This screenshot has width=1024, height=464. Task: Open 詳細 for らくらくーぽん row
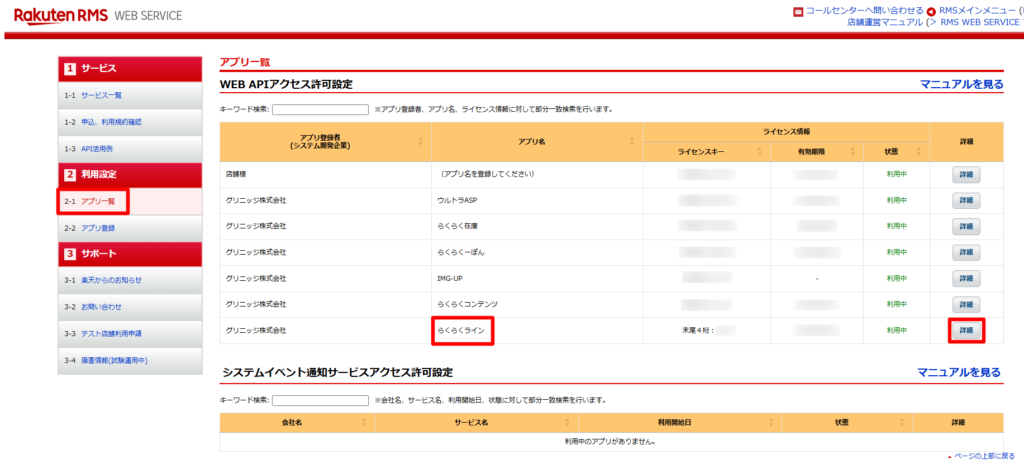click(966, 252)
